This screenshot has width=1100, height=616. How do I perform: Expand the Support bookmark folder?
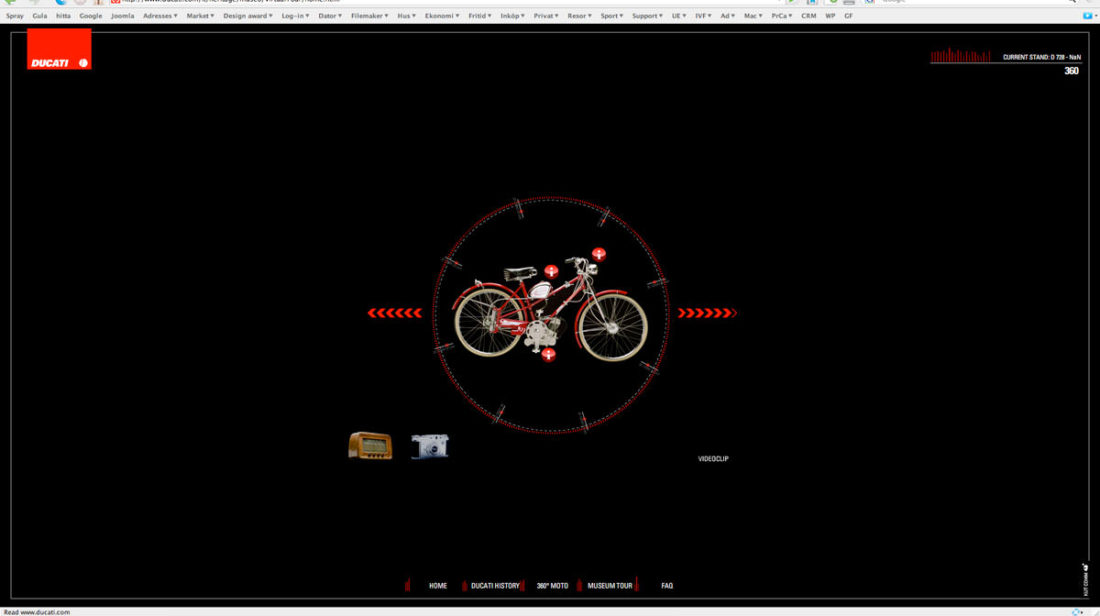tap(647, 15)
